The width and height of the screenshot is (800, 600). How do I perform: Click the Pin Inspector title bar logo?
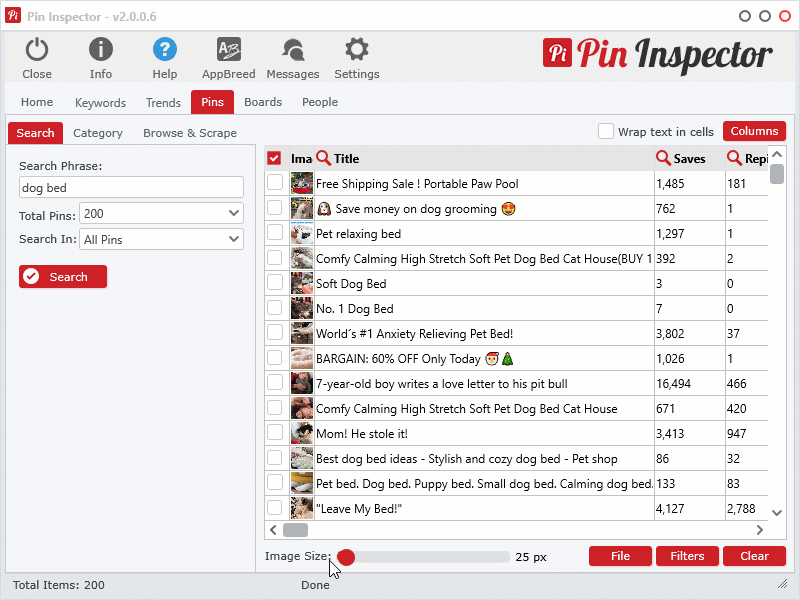(13, 15)
